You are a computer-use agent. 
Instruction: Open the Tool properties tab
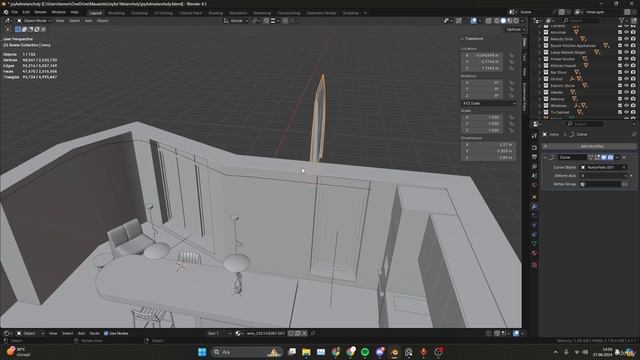tap(534, 136)
